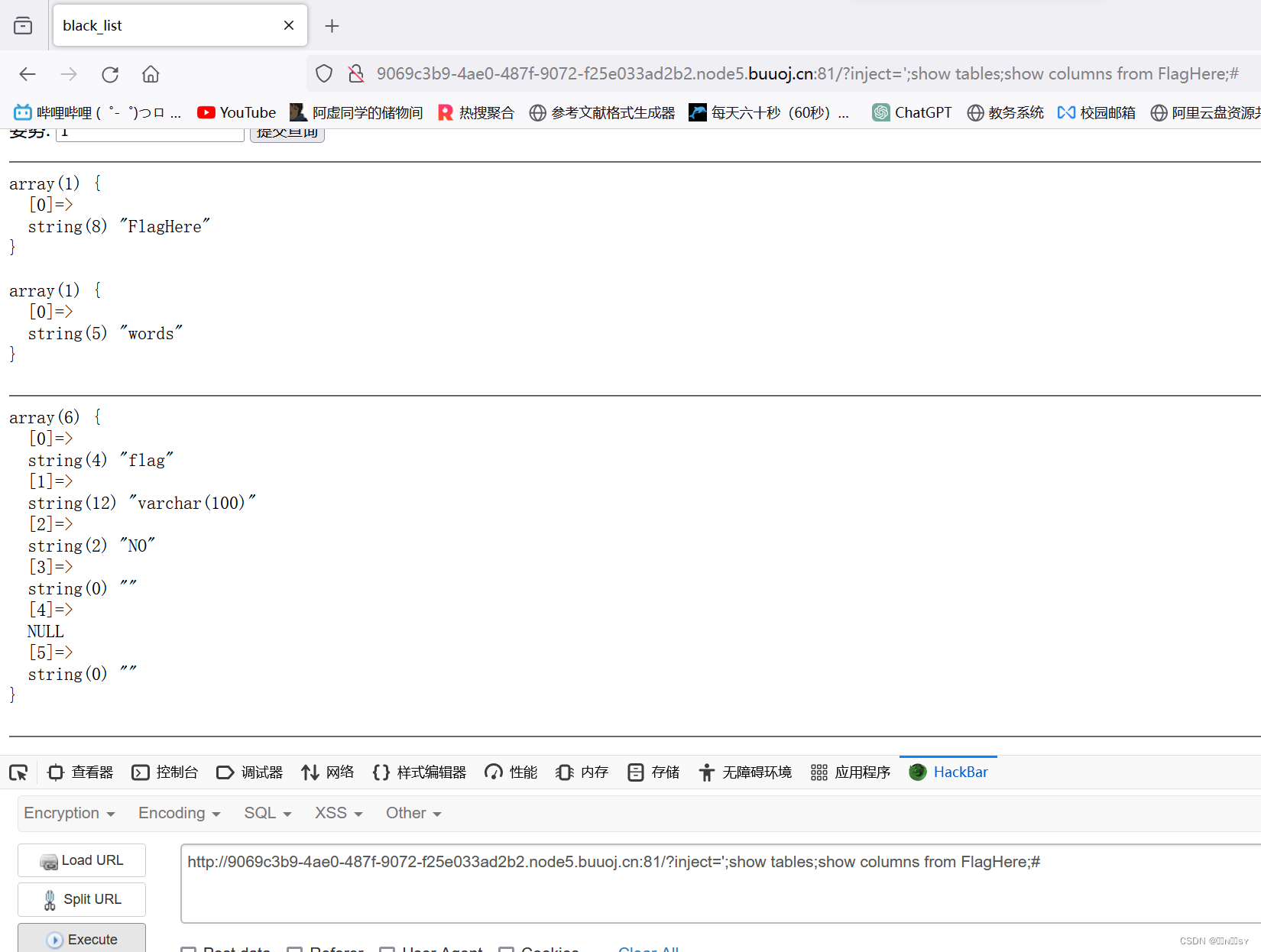Open the ChatGPT bookmark
Image resolution: width=1261 pixels, height=952 pixels.
point(911,112)
